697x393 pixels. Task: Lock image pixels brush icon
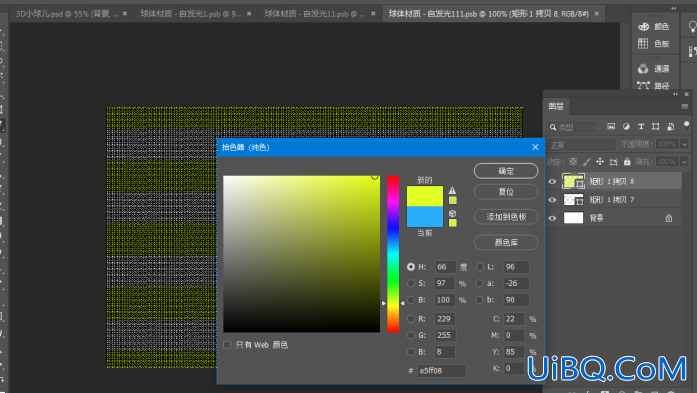point(587,162)
